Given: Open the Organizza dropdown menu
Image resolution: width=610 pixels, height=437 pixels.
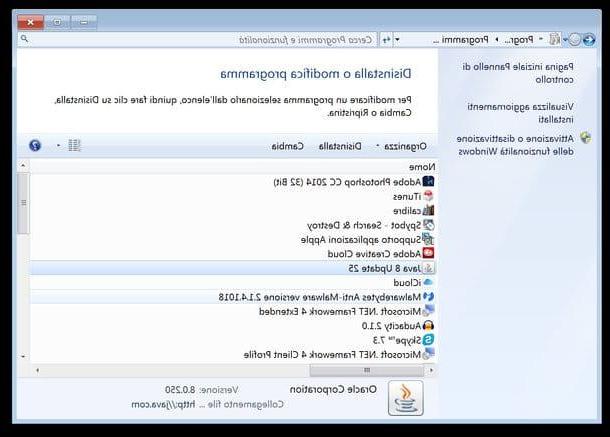Looking at the screenshot, I should (402, 146).
